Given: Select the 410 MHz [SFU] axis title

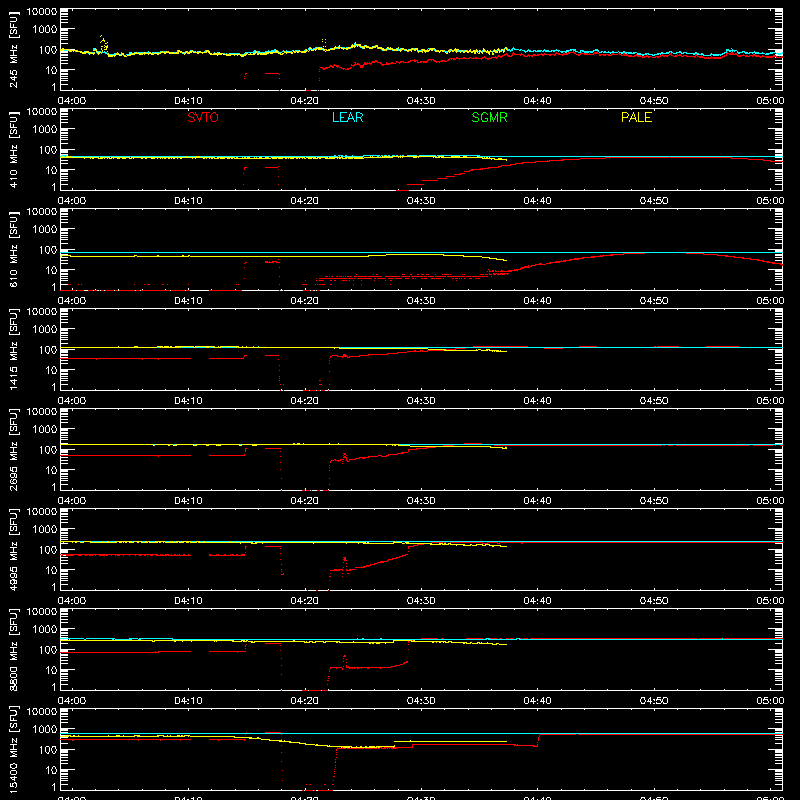Looking at the screenshot, I should [13, 149].
